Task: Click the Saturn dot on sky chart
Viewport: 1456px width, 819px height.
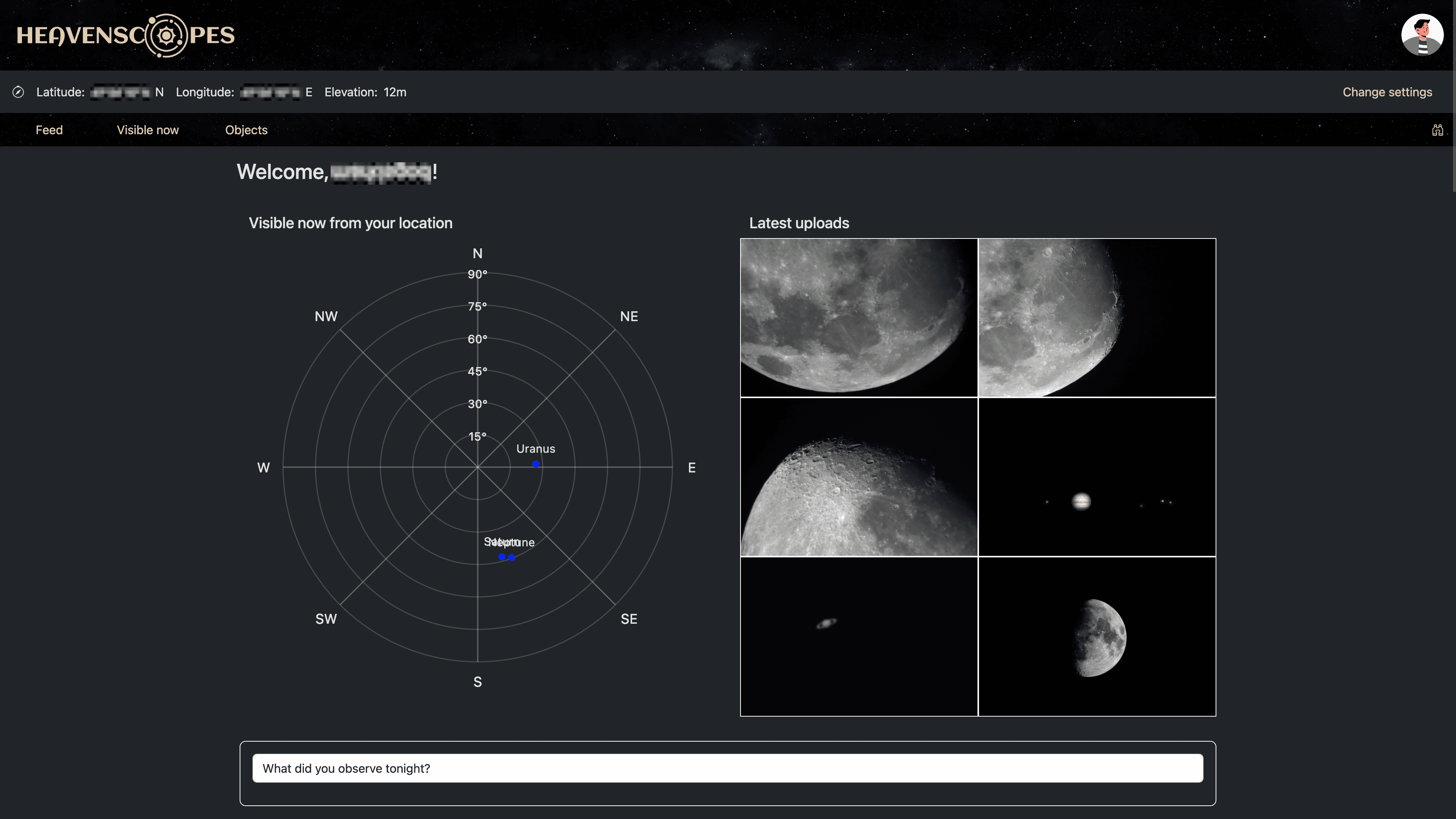Action: coord(501,557)
